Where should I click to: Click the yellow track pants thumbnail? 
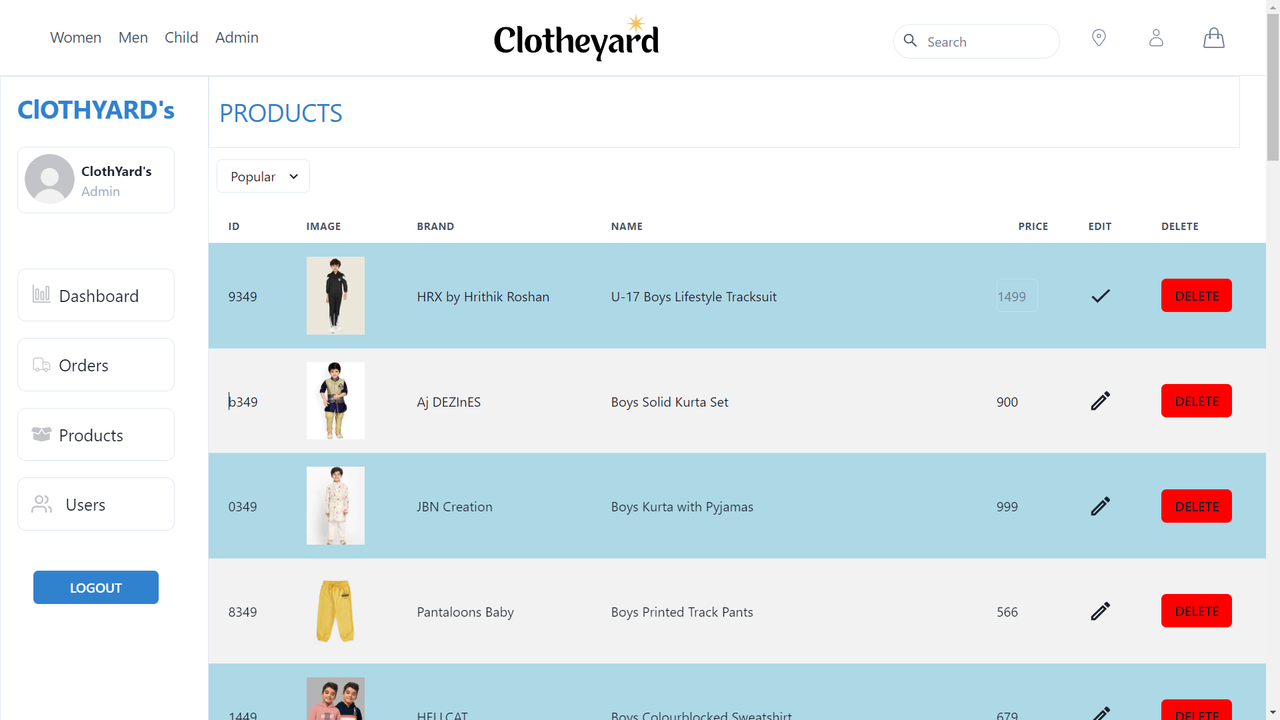[335, 610]
